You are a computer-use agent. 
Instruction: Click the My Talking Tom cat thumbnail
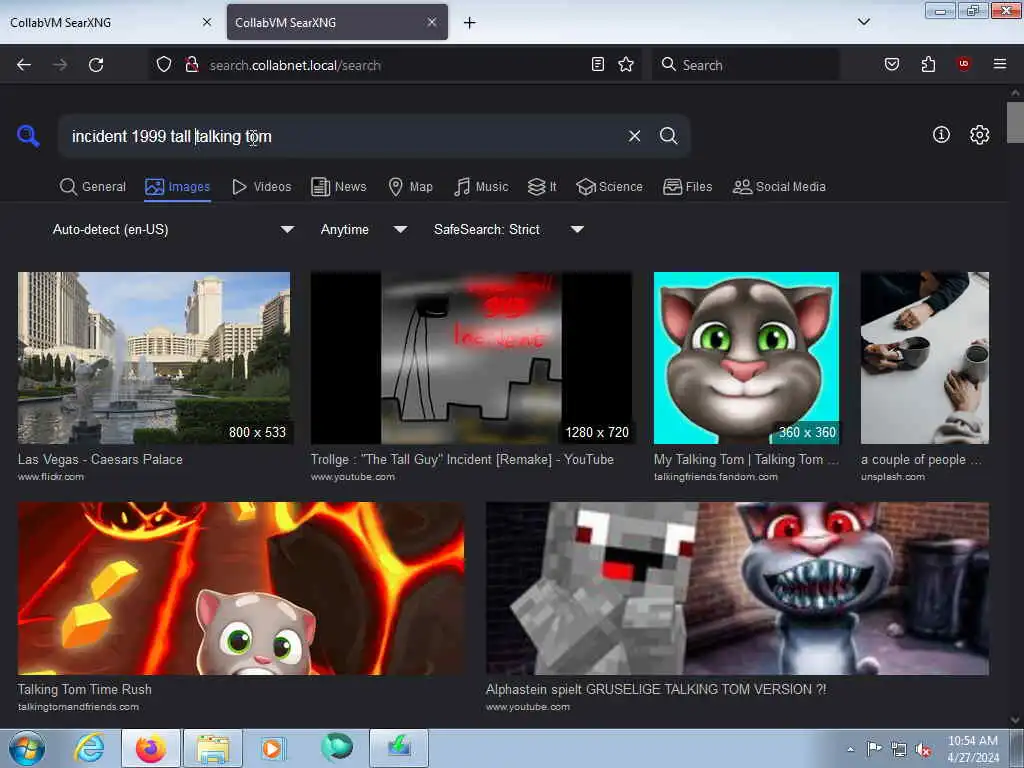[746, 358]
